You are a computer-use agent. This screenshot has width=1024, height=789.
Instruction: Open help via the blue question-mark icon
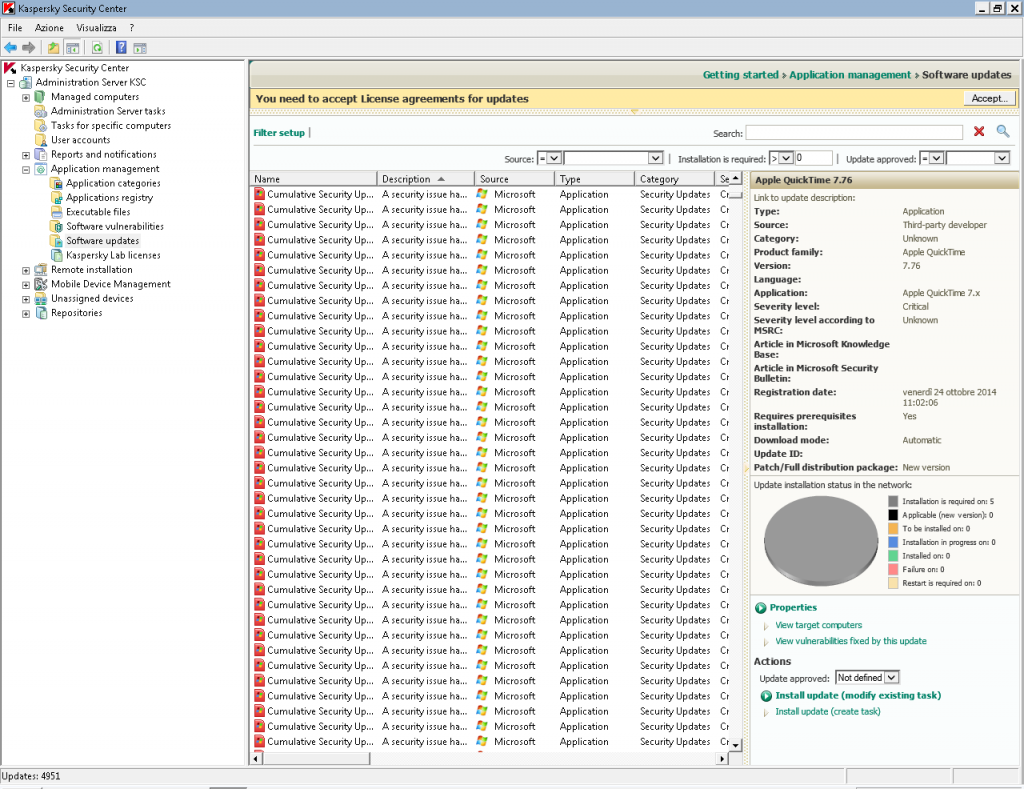[121, 48]
